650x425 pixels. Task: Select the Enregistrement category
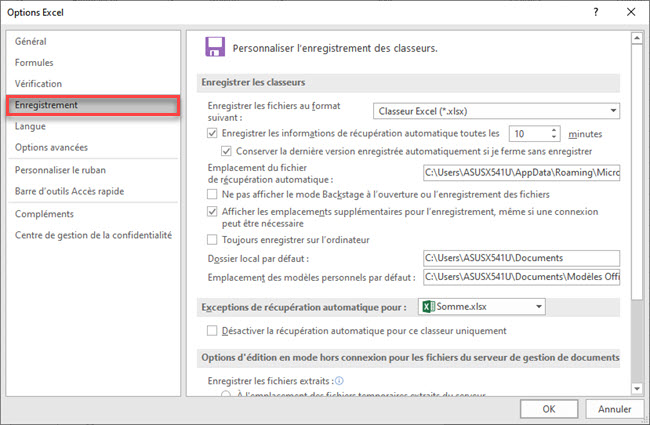tap(93, 105)
